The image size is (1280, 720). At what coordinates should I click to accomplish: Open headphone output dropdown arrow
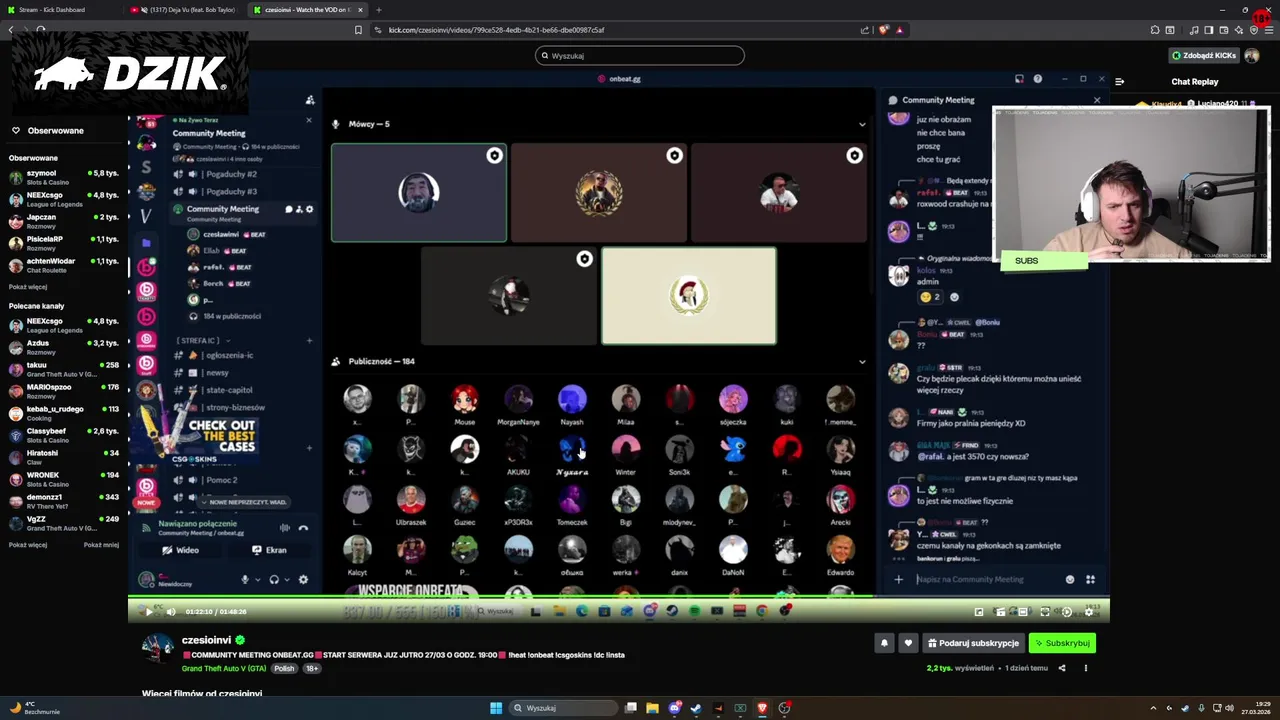(x=287, y=579)
